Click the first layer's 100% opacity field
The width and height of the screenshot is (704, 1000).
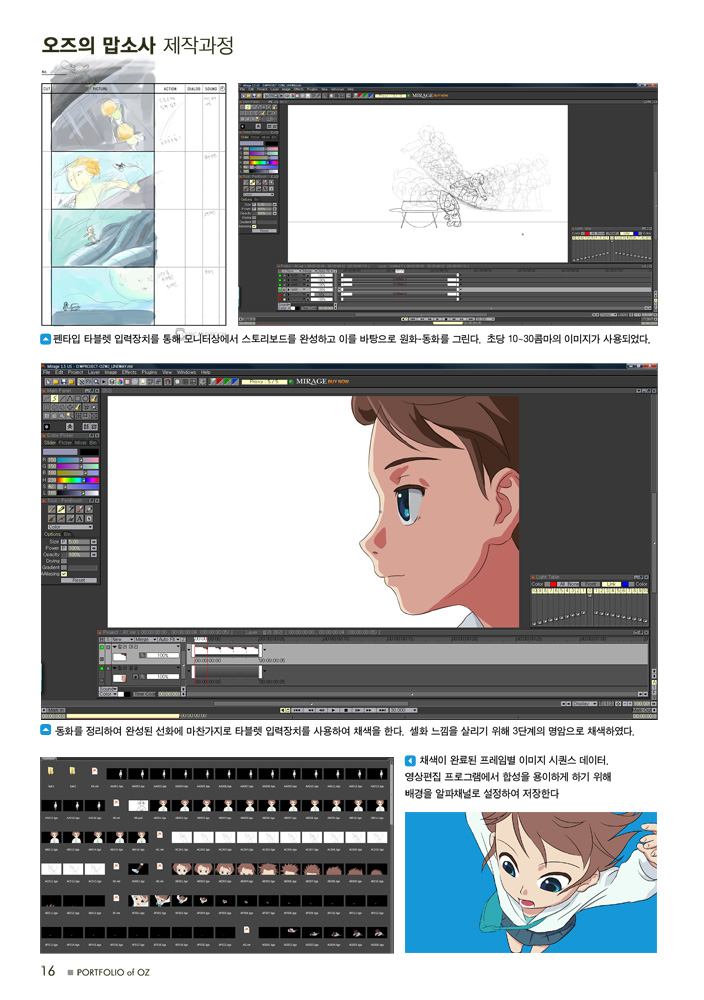tap(163, 656)
